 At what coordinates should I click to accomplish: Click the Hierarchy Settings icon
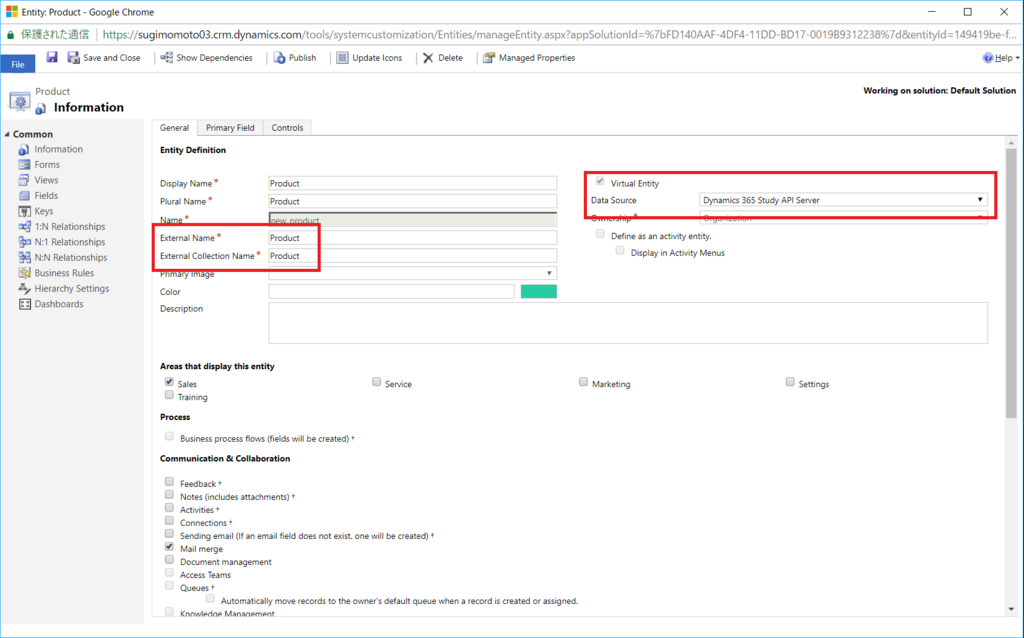[24, 289]
